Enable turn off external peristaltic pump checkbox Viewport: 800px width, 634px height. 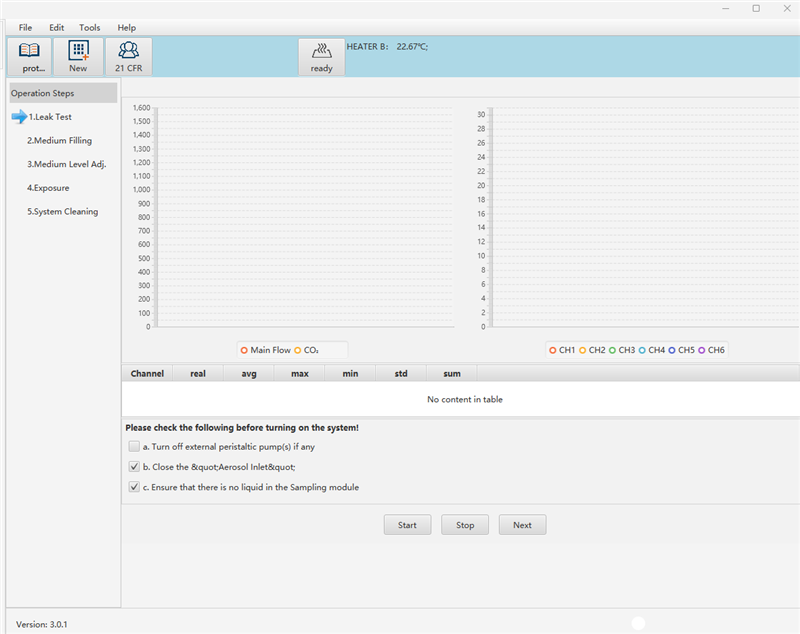click(134, 447)
